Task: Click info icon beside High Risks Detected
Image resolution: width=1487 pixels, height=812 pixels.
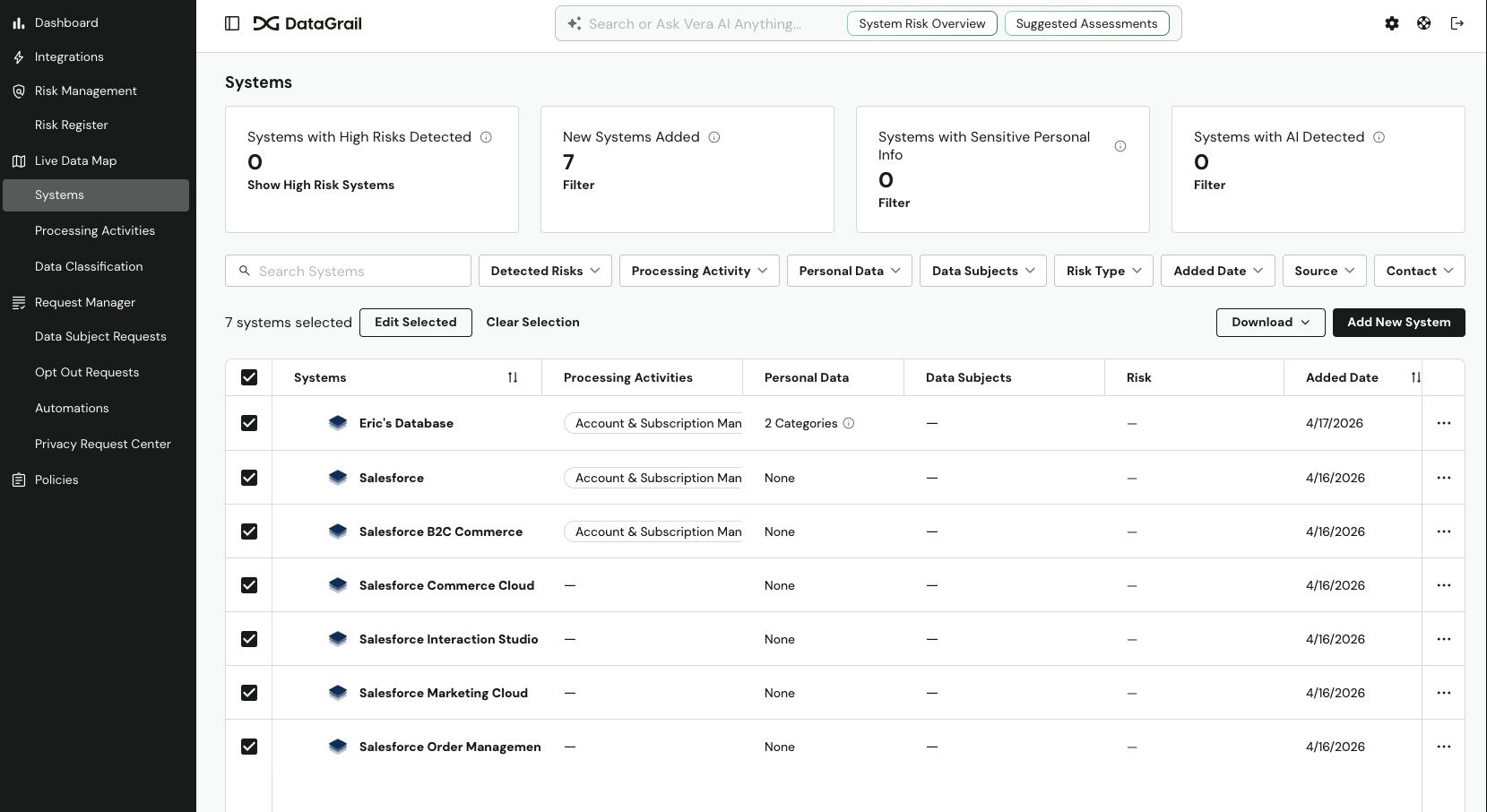Action: pos(486,137)
